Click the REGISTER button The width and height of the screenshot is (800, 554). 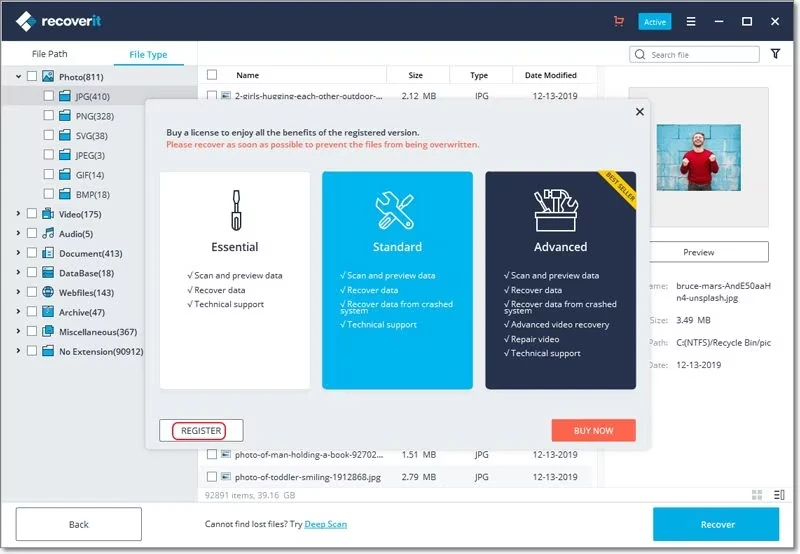(x=201, y=431)
